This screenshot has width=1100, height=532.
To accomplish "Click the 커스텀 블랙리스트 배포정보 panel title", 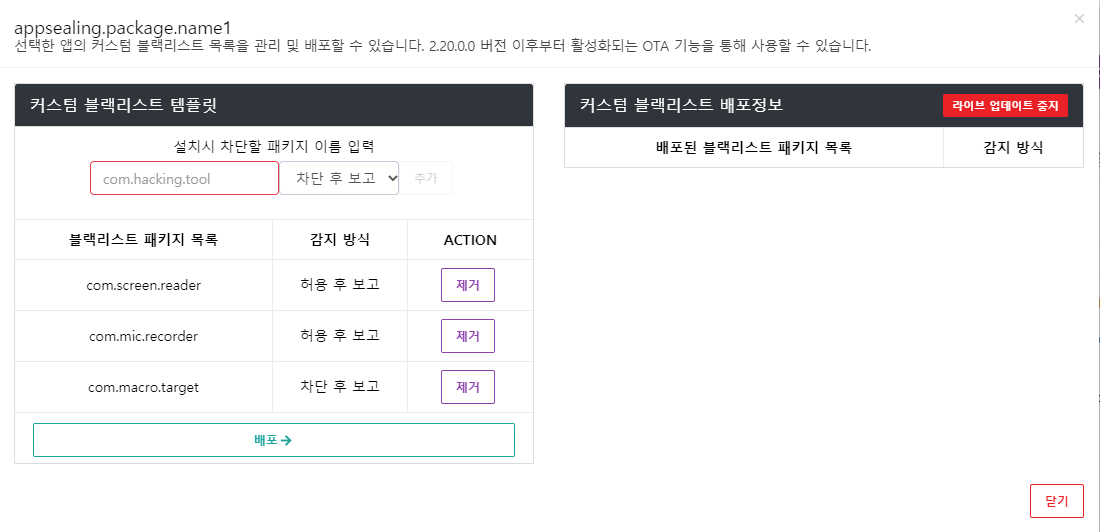I will coord(682,105).
